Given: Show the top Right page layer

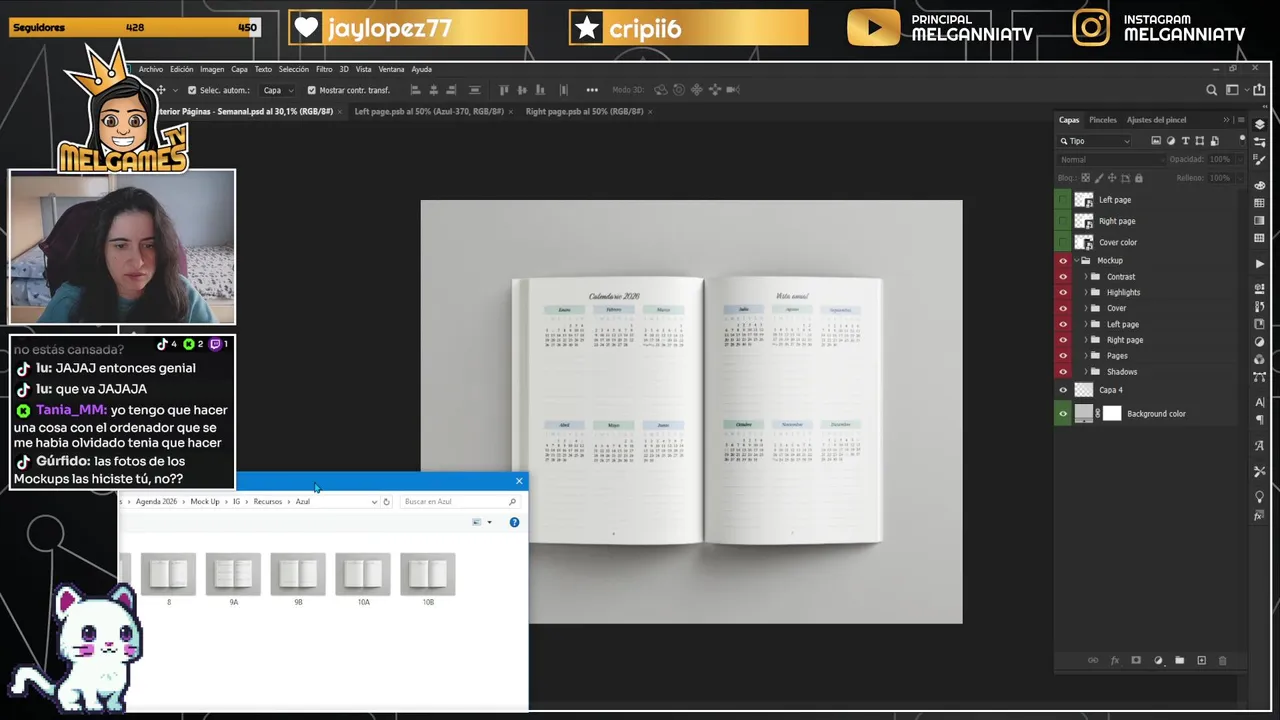Looking at the screenshot, I should tap(1062, 221).
